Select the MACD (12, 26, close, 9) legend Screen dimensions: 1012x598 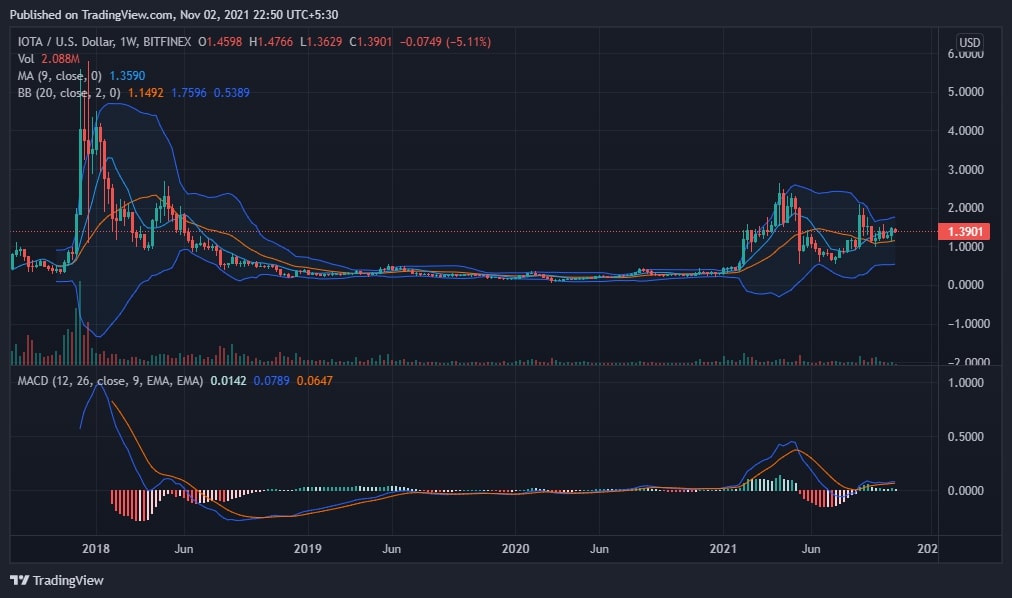tap(110, 381)
